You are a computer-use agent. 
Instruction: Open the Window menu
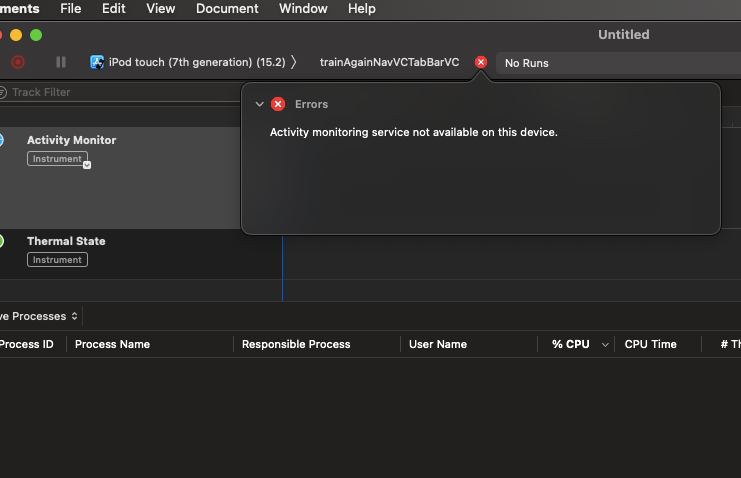(x=303, y=9)
